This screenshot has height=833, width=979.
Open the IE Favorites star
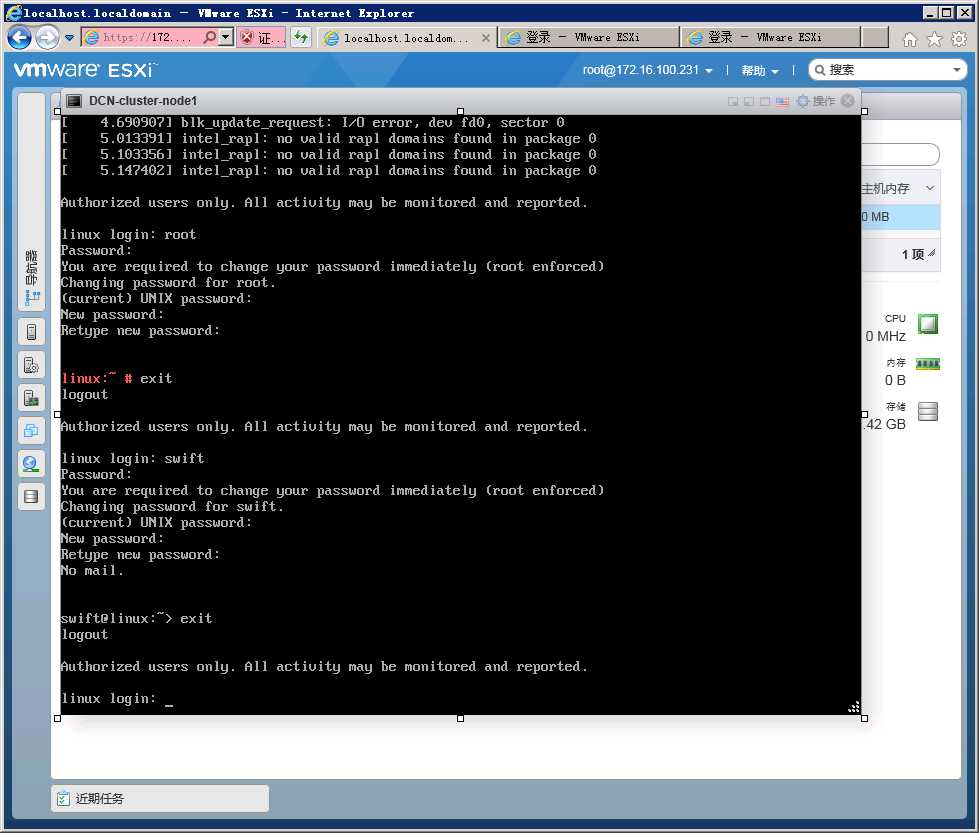coord(935,39)
